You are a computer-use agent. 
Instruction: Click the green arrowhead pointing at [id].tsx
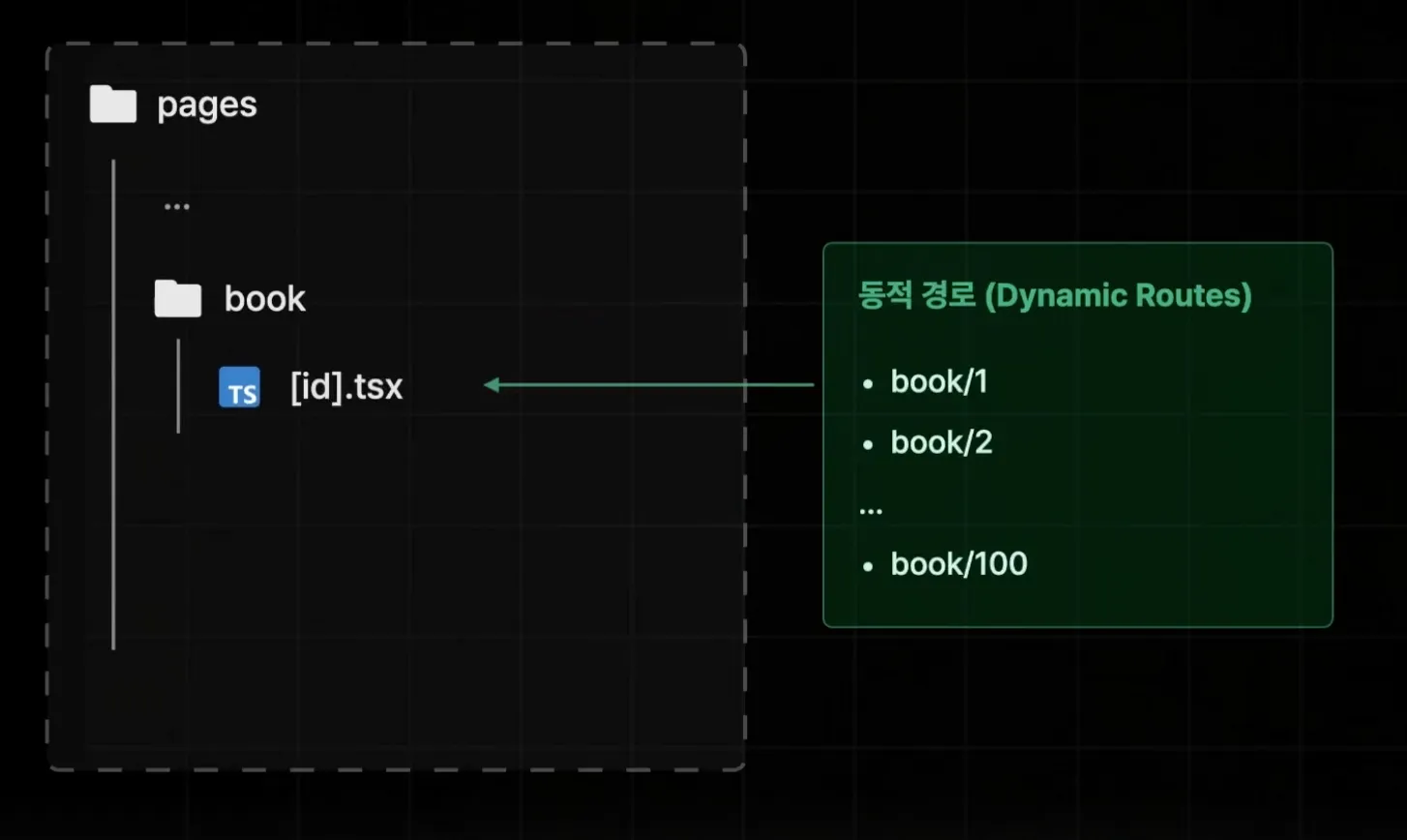(x=492, y=385)
